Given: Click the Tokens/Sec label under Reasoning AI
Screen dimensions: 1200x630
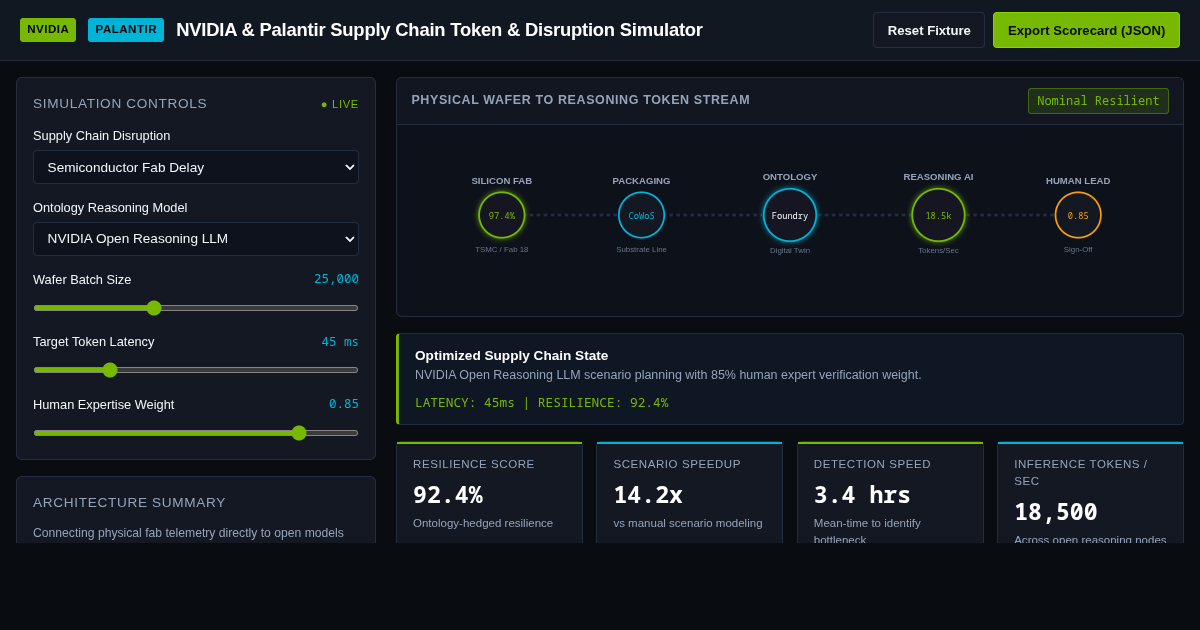Looking at the screenshot, I should [938, 251].
